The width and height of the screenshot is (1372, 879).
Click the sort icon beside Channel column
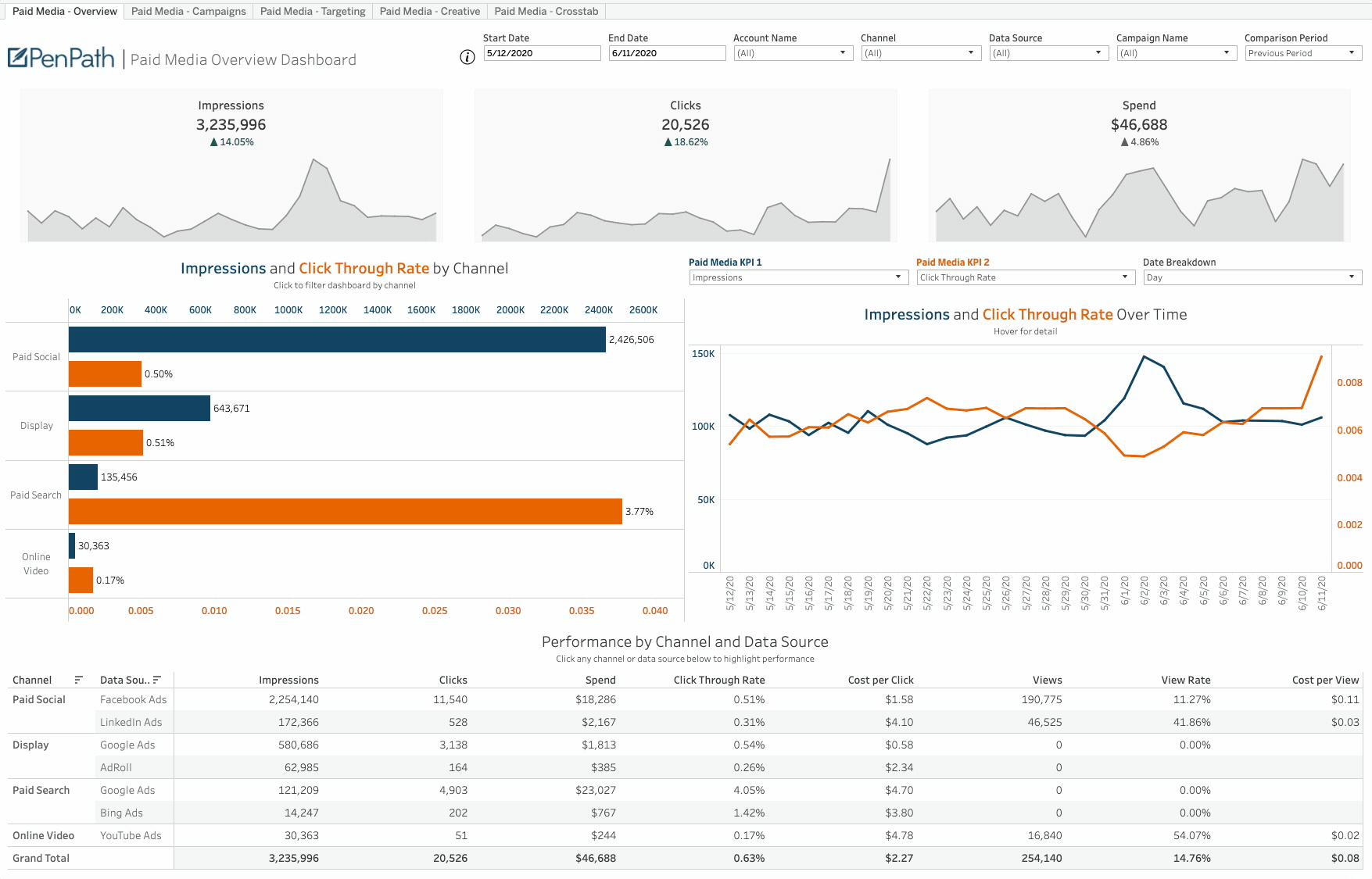point(78,681)
